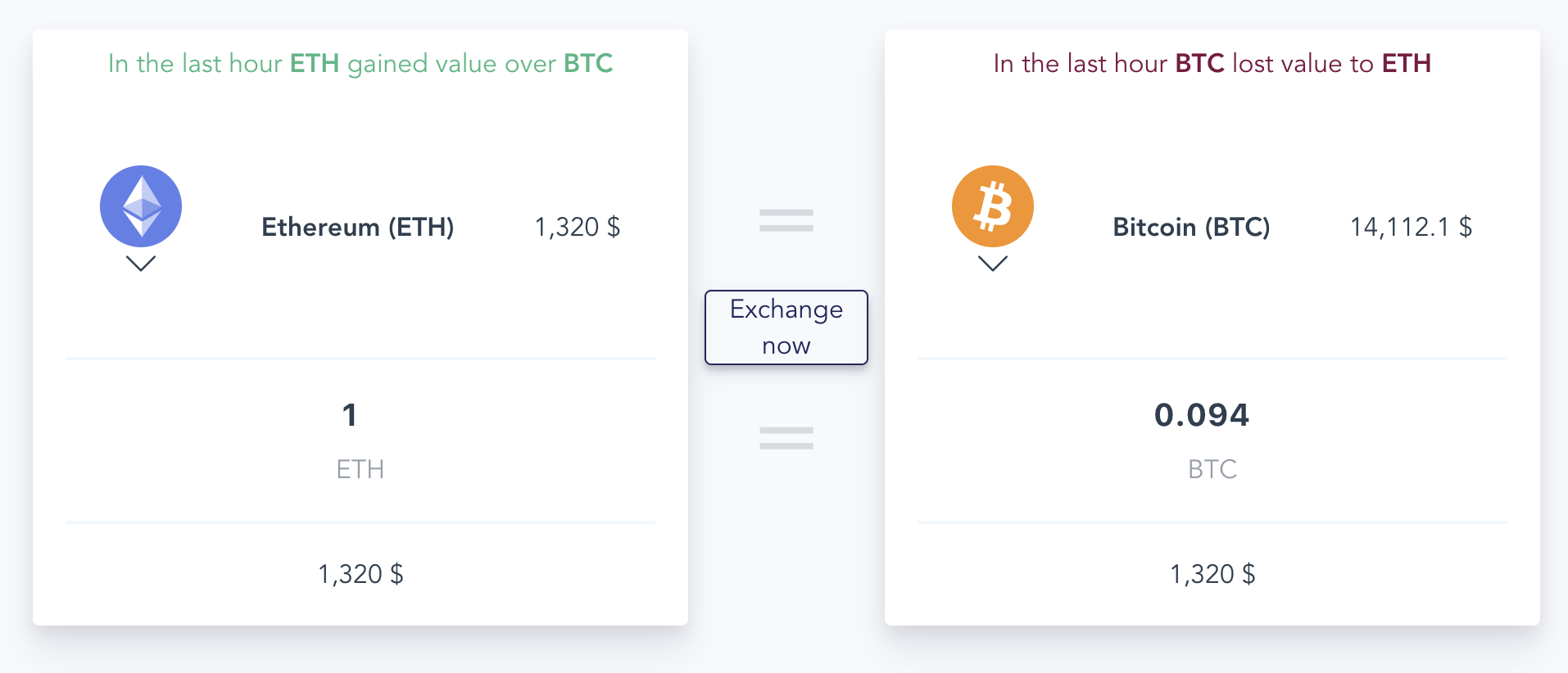Click the Bitcoin coin logo

(993, 206)
